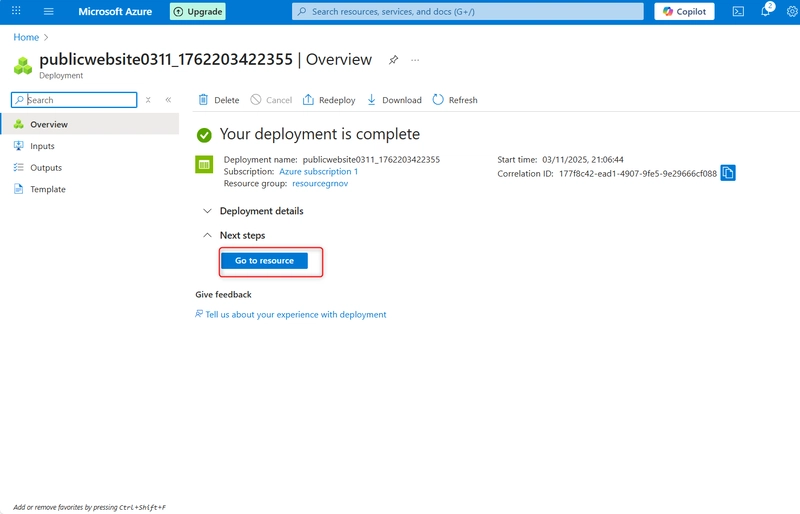Open the resourcegrnov resource group link
The width and height of the screenshot is (800, 514).
[x=319, y=184]
